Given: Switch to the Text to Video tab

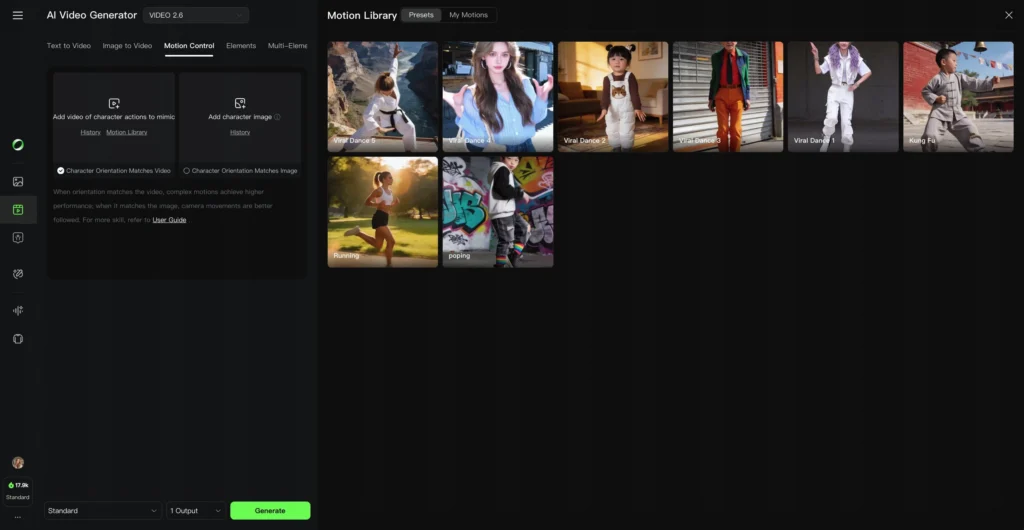Looking at the screenshot, I should point(69,46).
